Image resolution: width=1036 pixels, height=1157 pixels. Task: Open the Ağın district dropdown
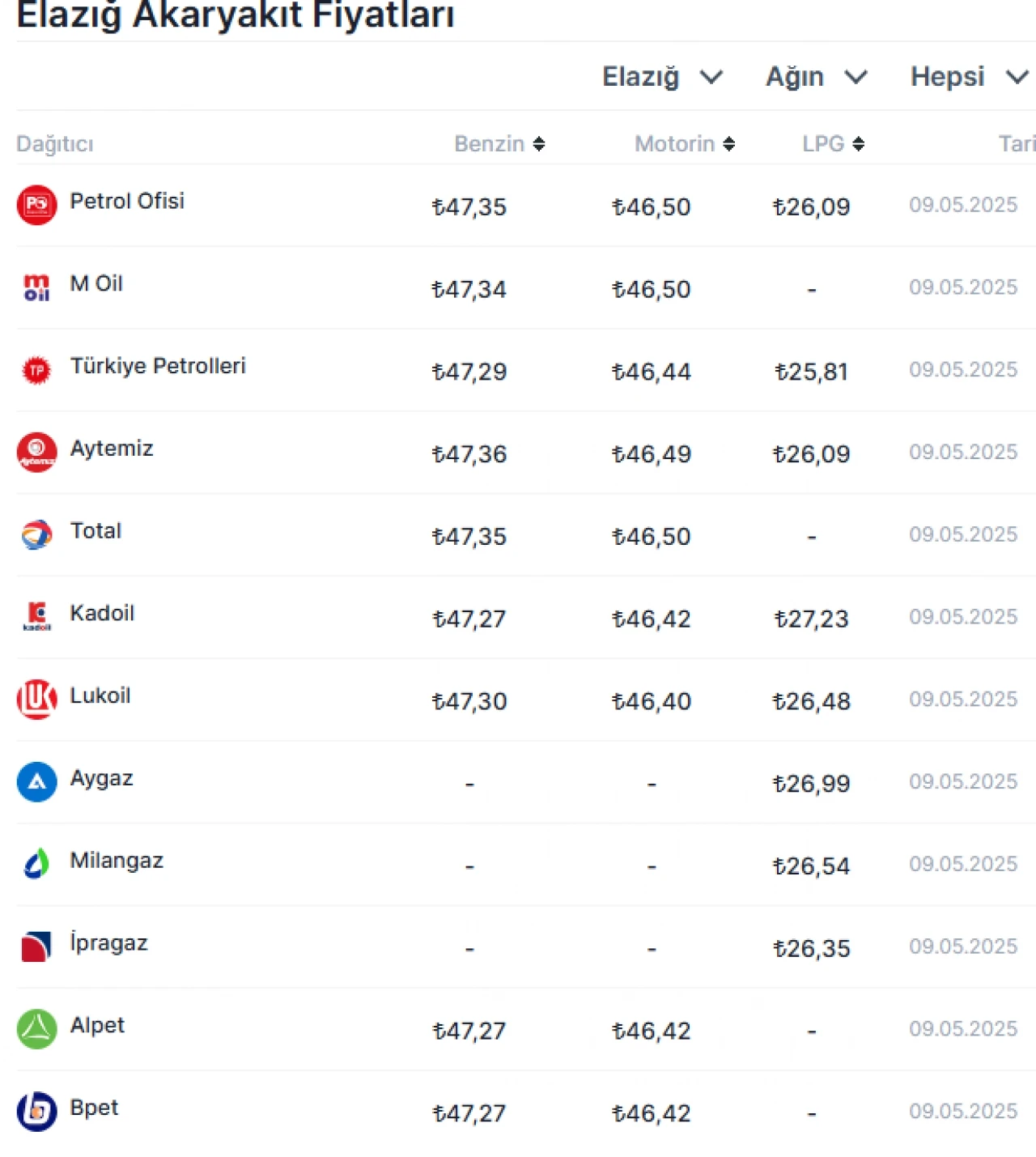[x=817, y=77]
